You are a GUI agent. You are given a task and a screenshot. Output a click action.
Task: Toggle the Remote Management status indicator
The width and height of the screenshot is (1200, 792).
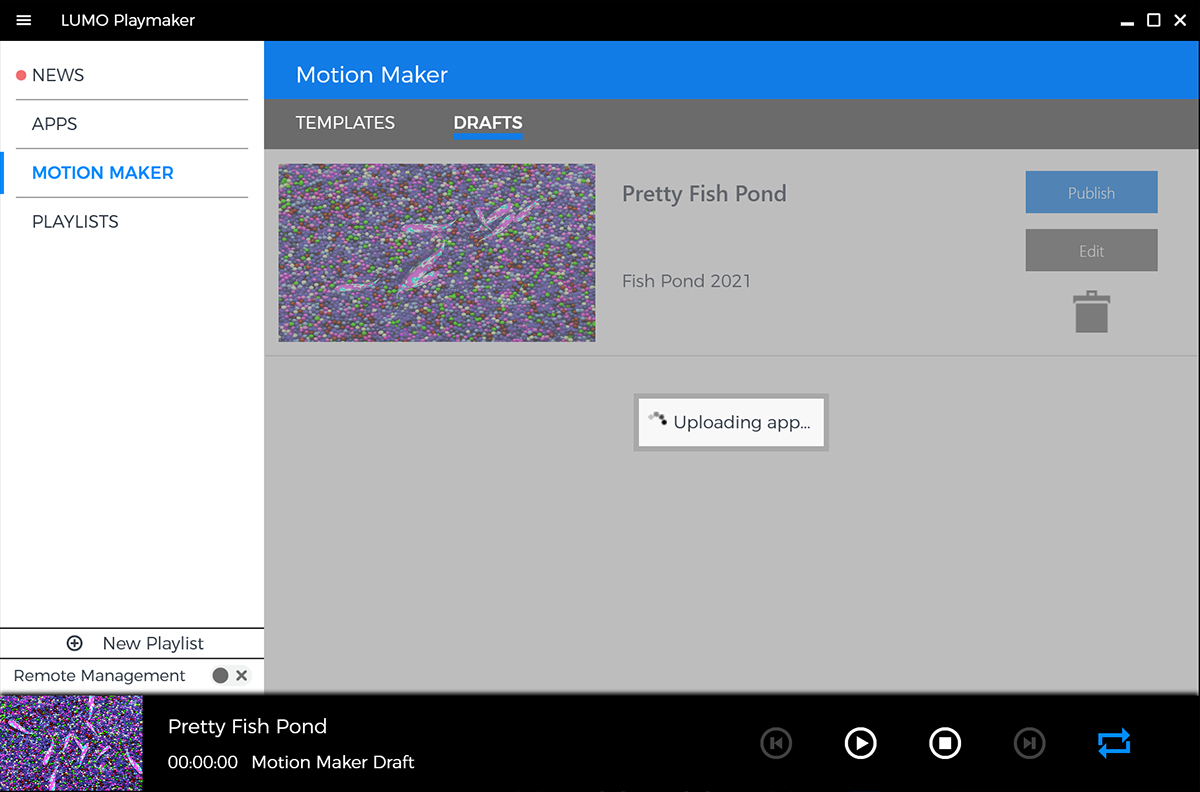tap(220, 676)
